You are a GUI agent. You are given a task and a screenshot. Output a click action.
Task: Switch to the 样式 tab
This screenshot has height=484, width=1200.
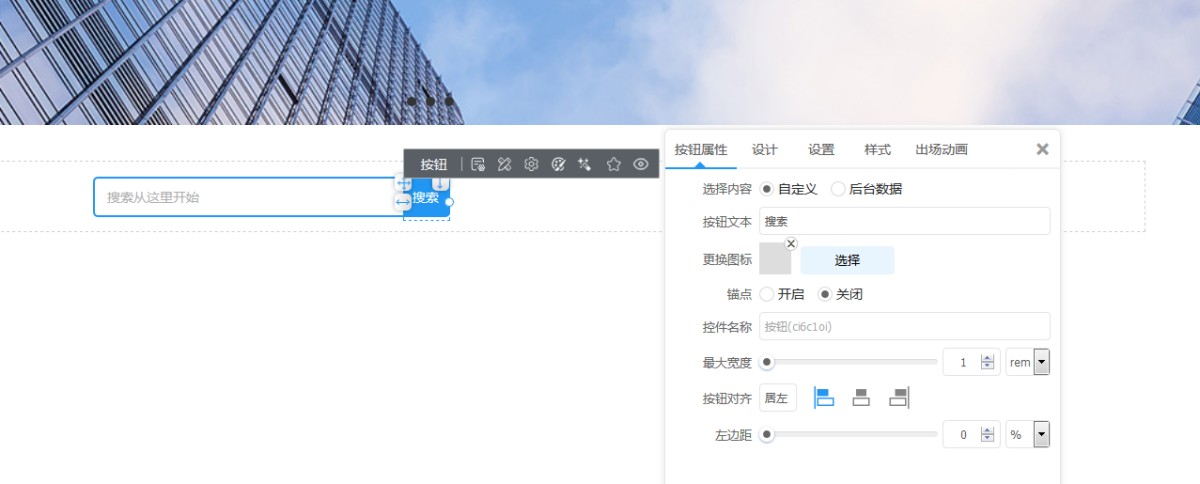click(877, 149)
